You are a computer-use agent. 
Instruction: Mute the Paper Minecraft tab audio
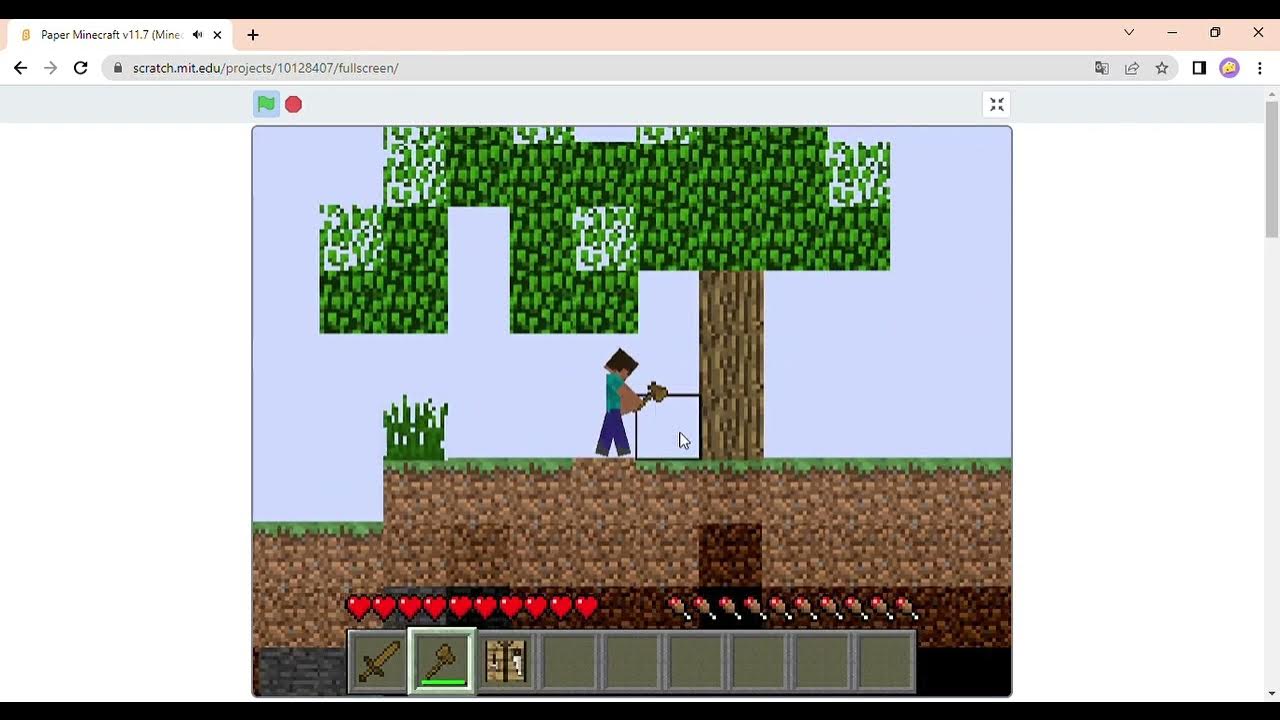tap(197, 34)
